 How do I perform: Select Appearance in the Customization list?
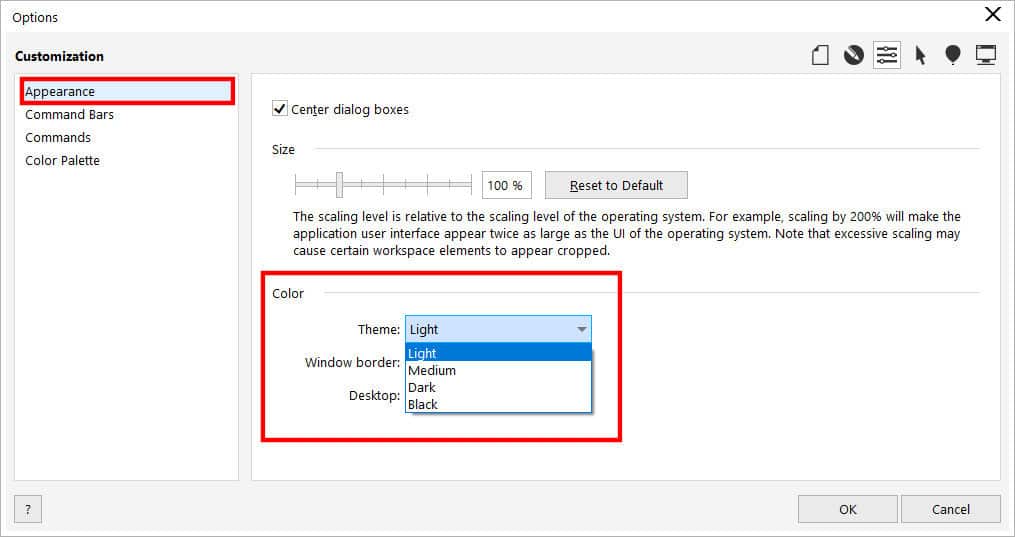pyautogui.click(x=60, y=91)
